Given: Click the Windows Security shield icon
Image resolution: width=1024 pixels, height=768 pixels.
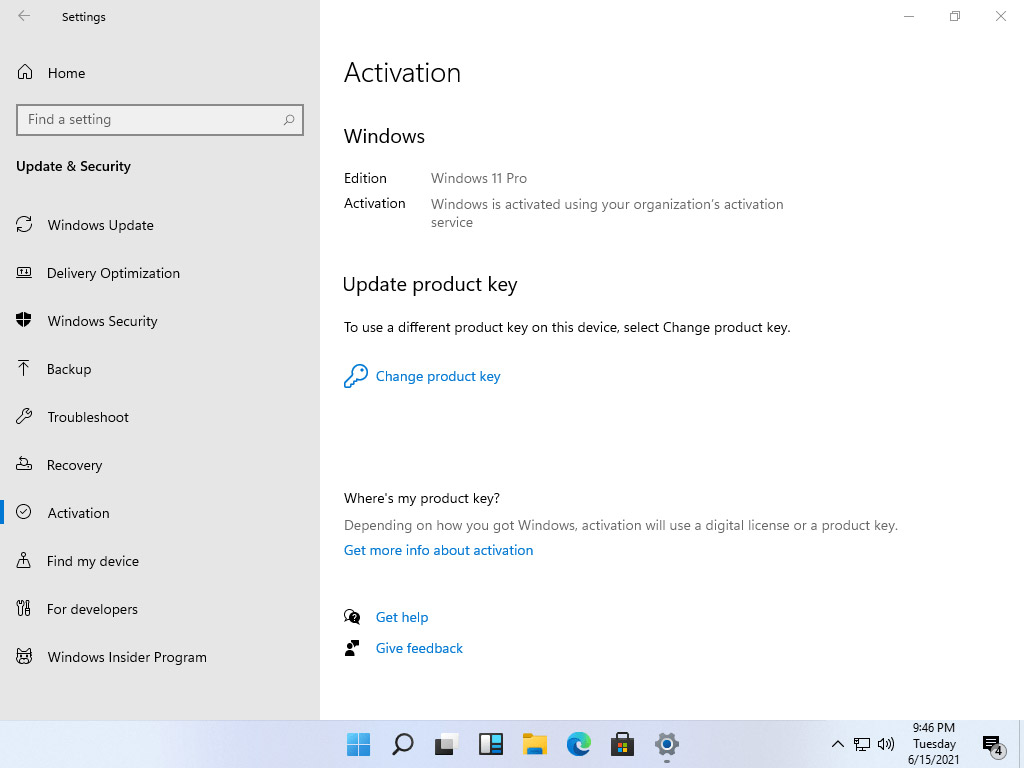Looking at the screenshot, I should (x=24, y=320).
